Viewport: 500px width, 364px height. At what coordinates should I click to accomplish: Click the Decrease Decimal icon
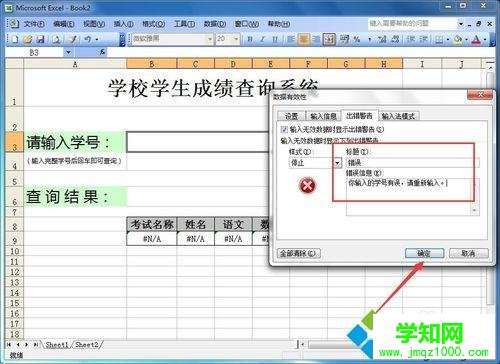(396, 40)
